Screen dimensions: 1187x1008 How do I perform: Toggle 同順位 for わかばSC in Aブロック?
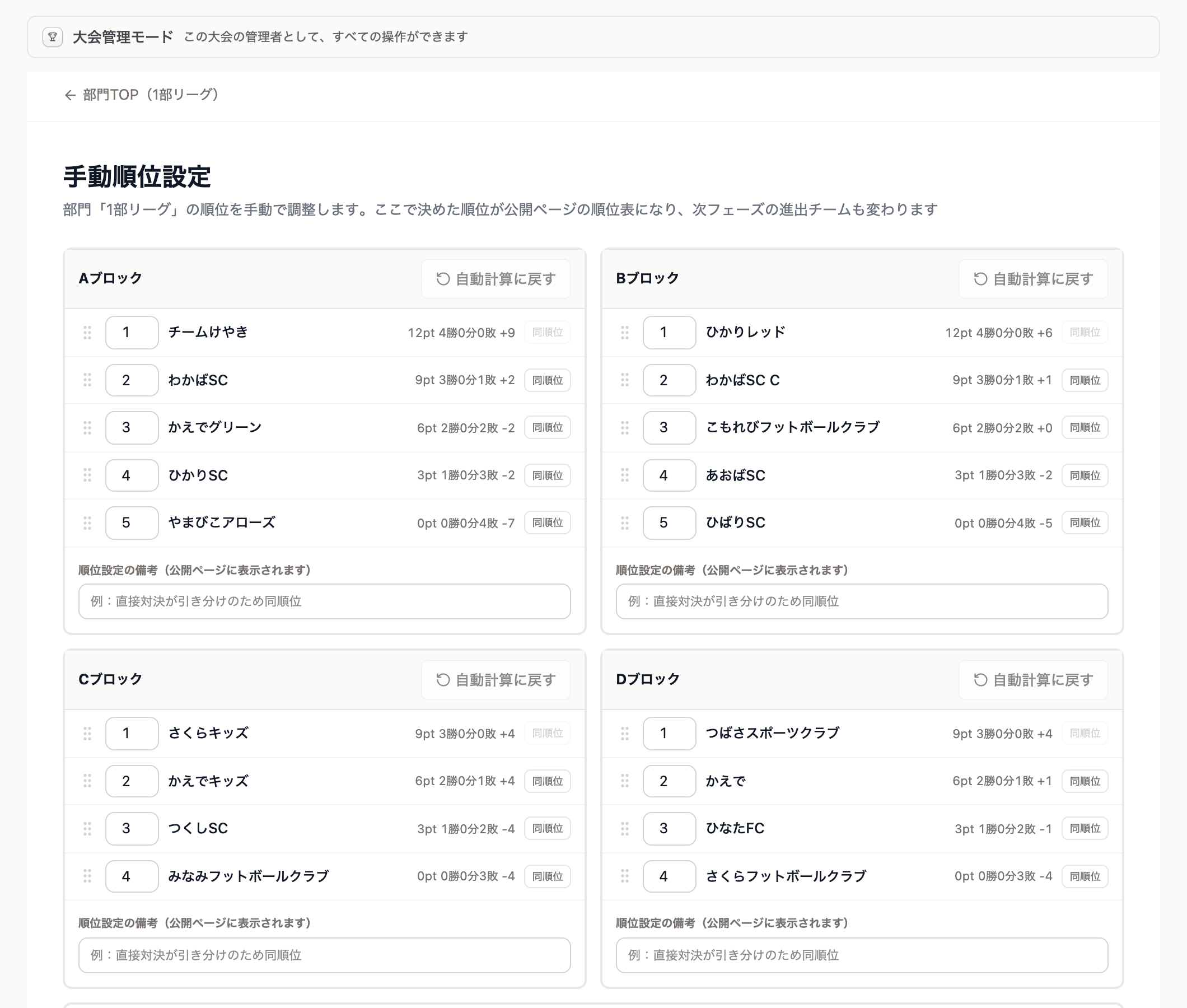[x=547, y=380]
